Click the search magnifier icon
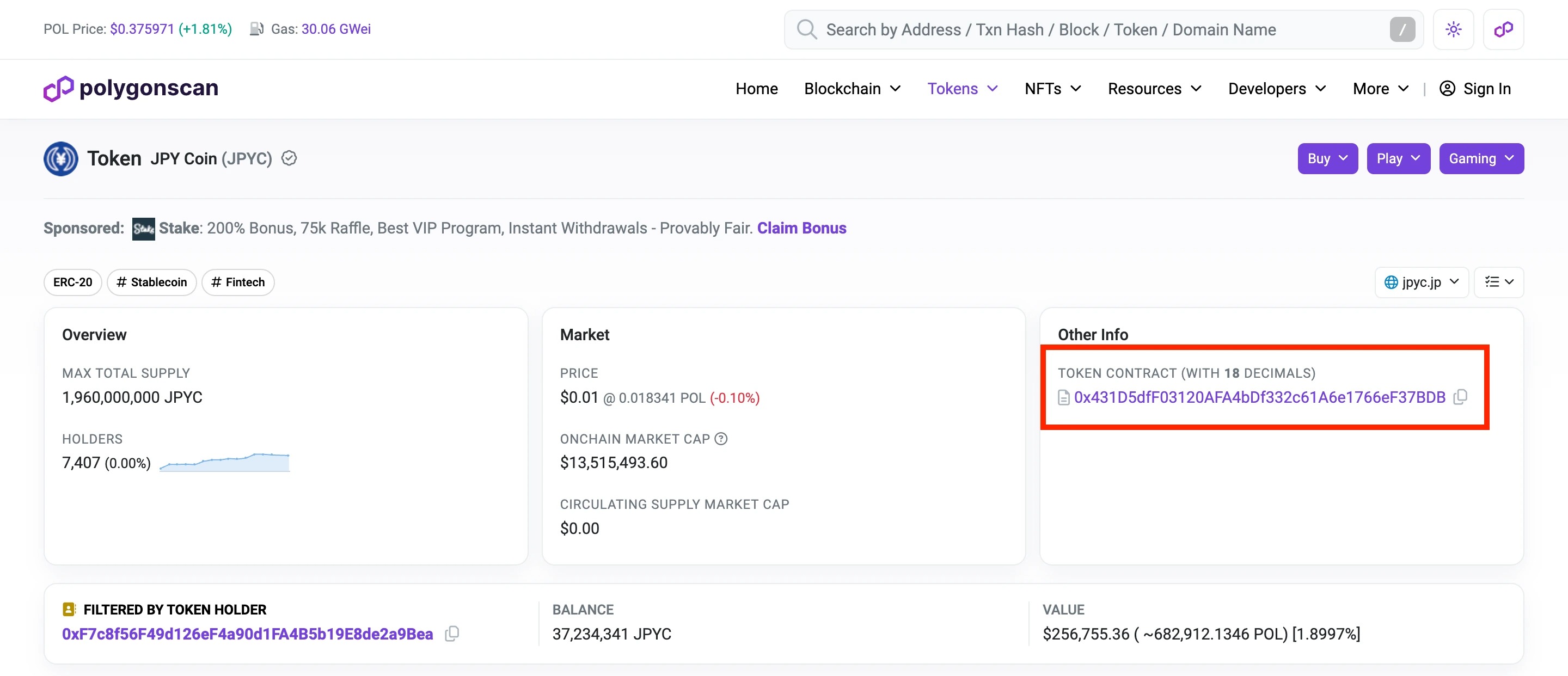Screen dimensions: 1568x676 tap(806, 29)
